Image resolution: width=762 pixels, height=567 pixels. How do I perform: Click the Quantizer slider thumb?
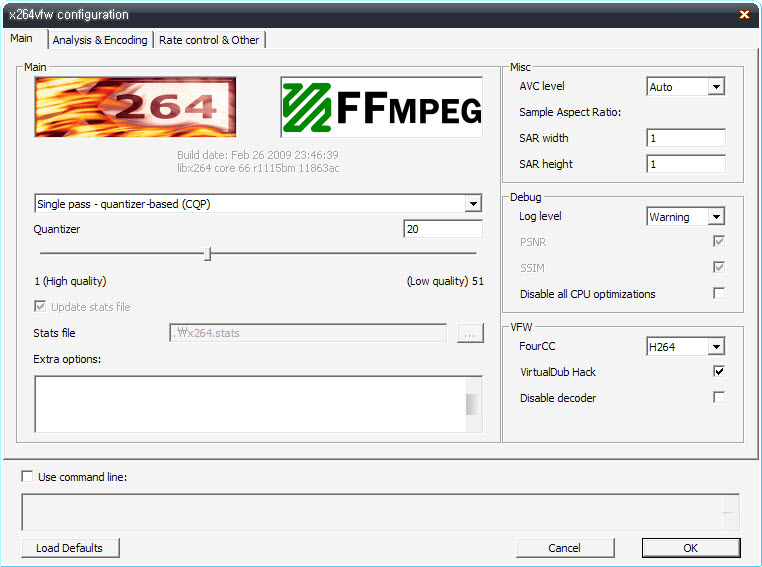[x=208, y=254]
